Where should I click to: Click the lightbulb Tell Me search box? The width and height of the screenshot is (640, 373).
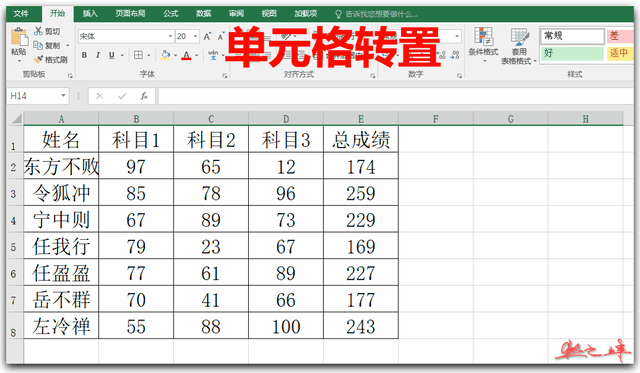[376, 14]
